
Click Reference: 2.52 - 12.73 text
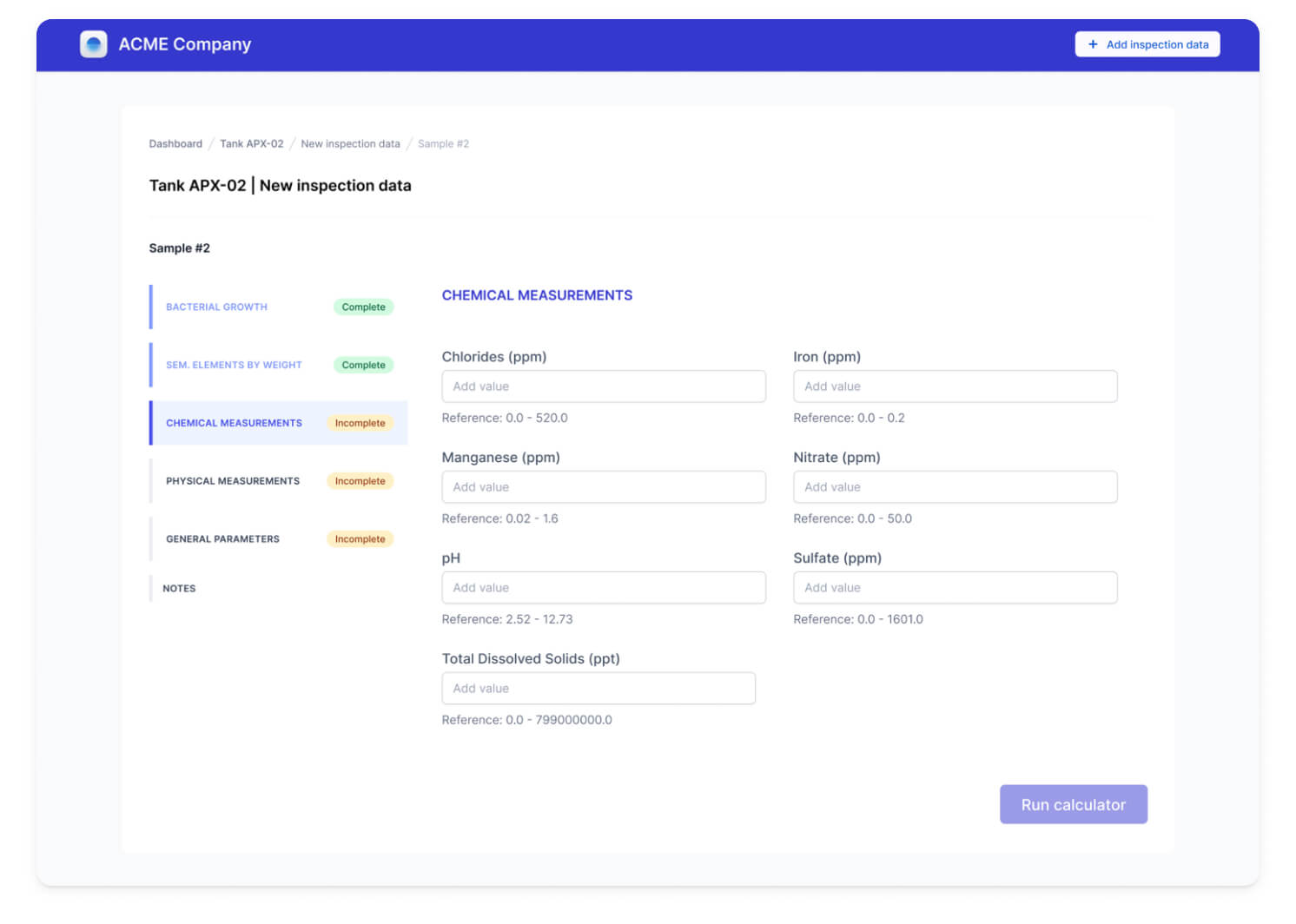tap(507, 620)
